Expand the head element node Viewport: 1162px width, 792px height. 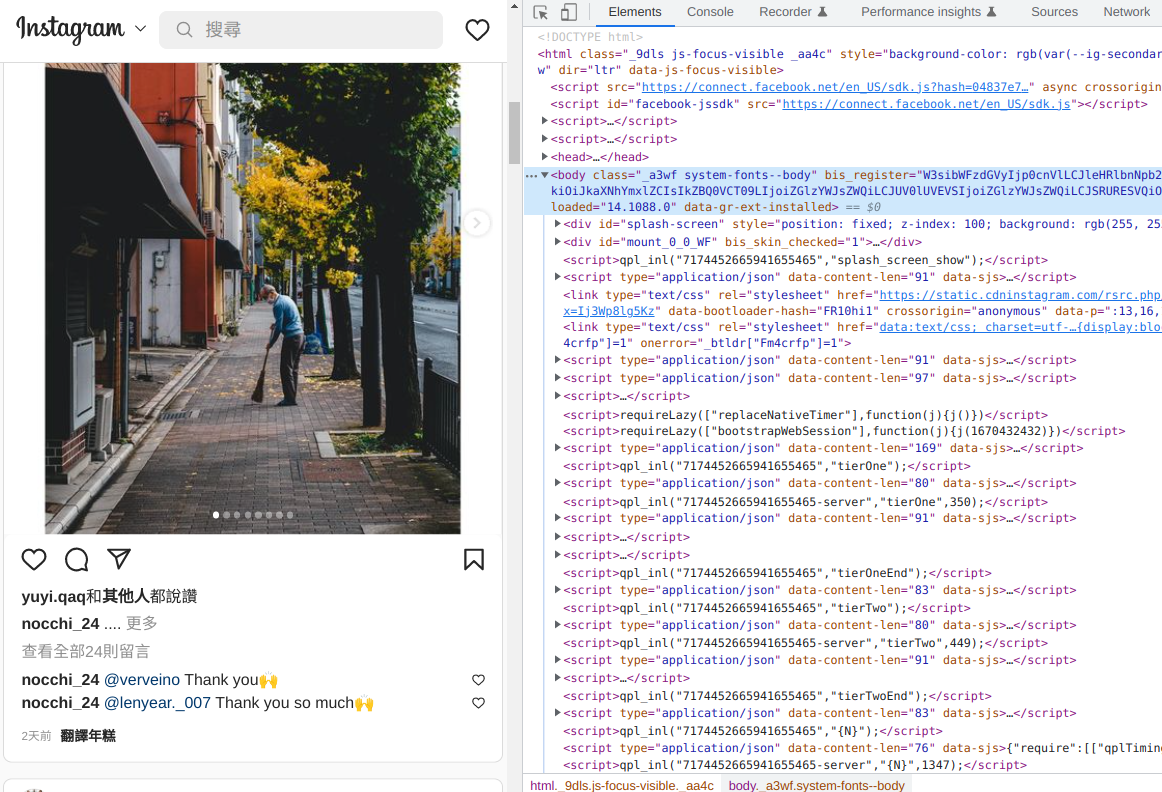[545, 157]
